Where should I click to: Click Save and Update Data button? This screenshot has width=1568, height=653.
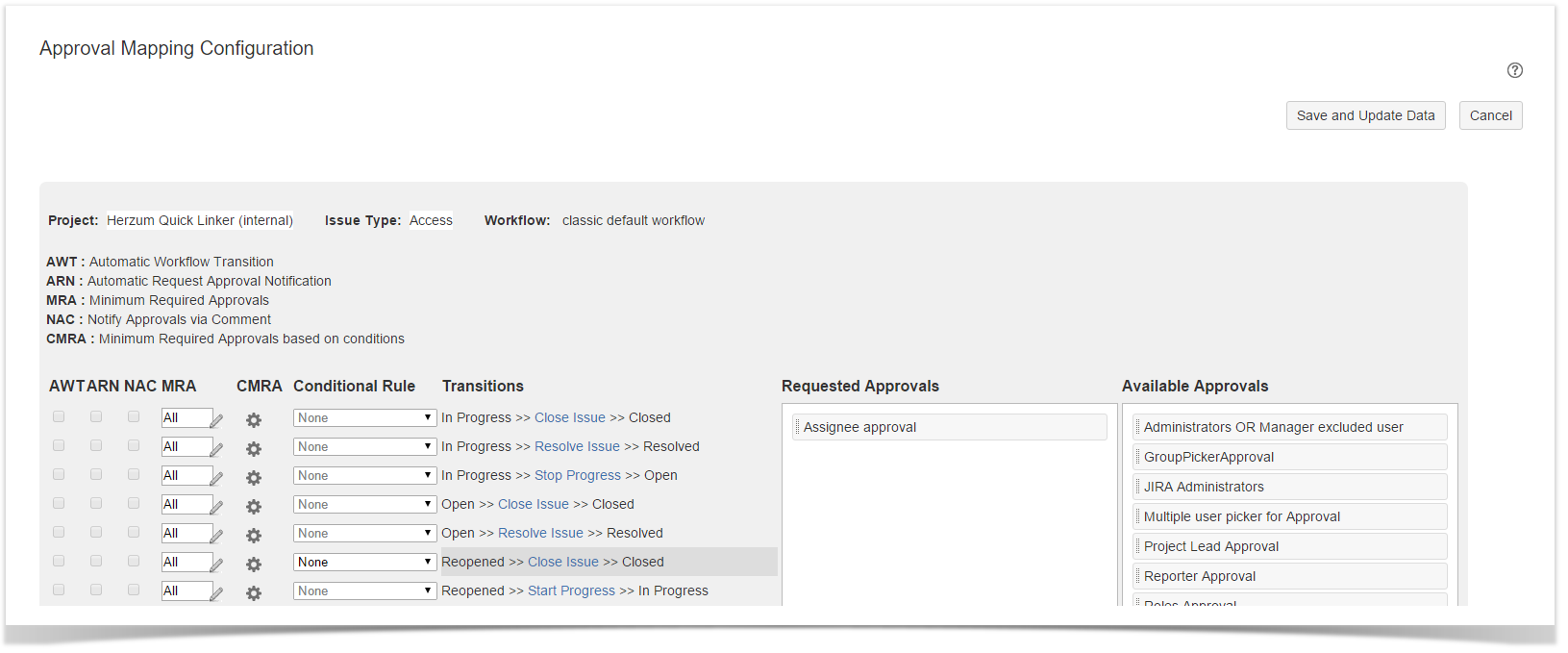[1365, 115]
